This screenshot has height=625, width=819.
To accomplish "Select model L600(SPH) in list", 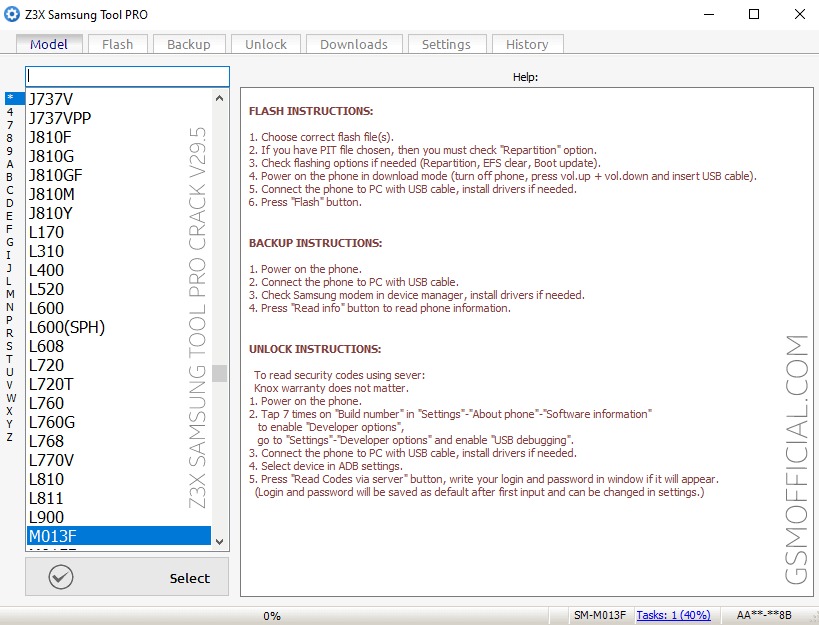I will point(119,327).
